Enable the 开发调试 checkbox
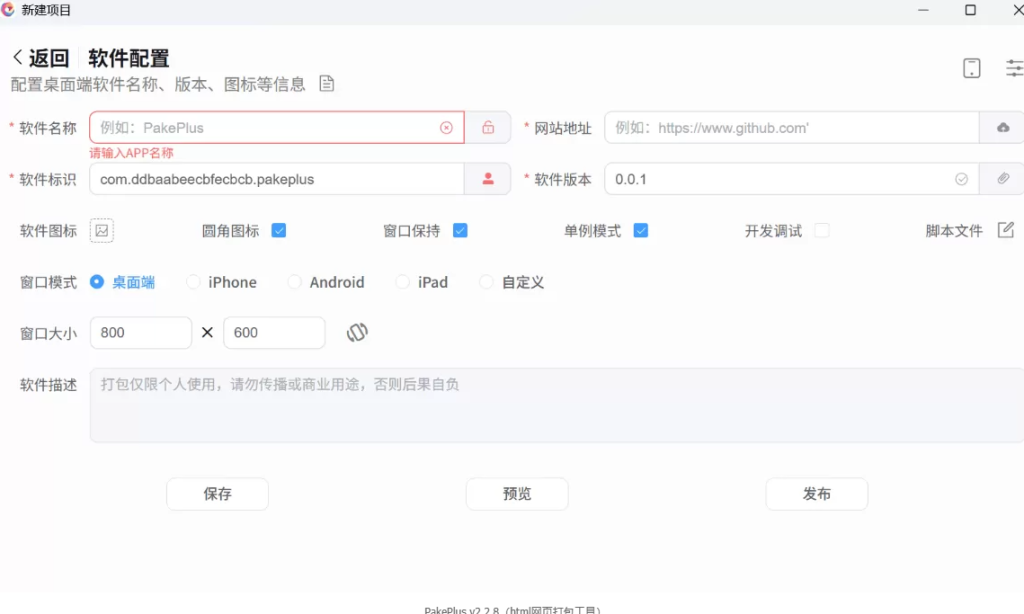 (x=822, y=231)
